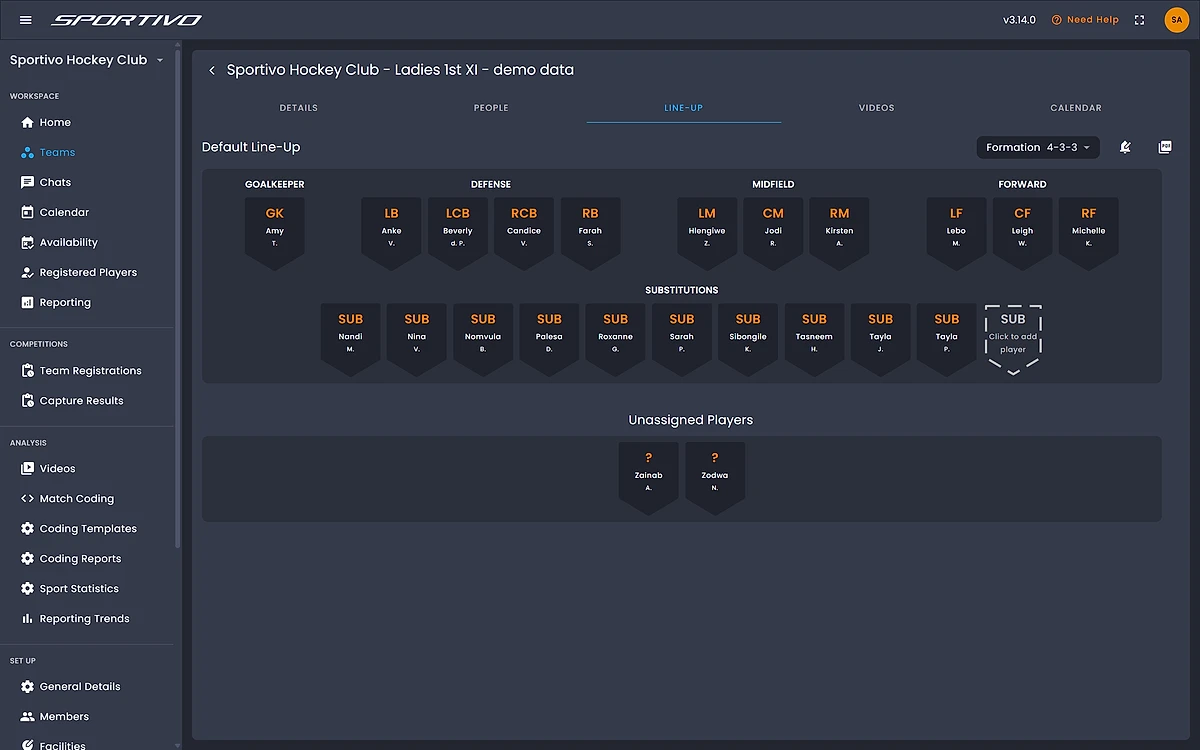Viewport: 1200px width, 750px height.
Task: Select unassigned player Zainab A.
Action: tap(649, 477)
